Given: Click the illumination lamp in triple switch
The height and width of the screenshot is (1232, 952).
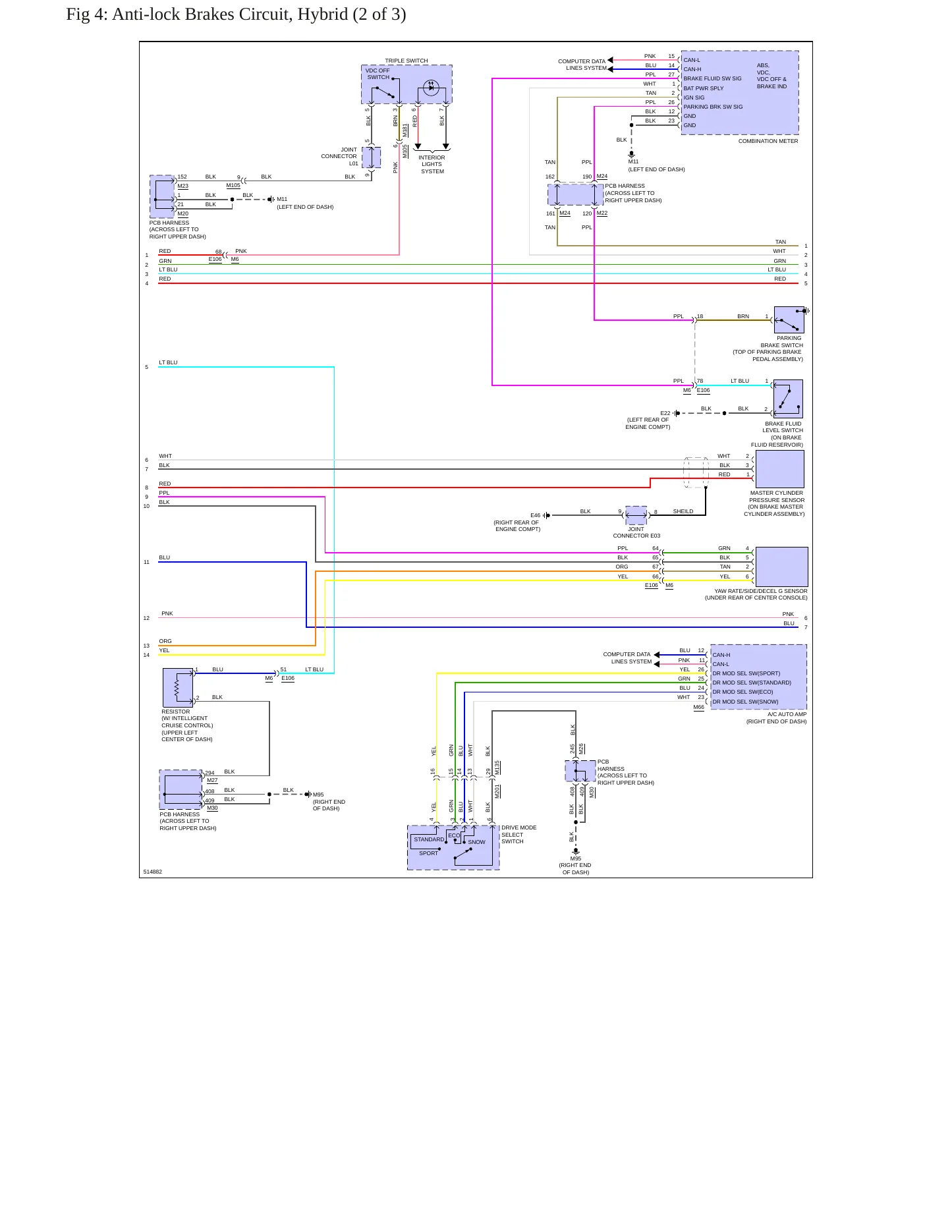Looking at the screenshot, I should pyautogui.click(x=431, y=87).
